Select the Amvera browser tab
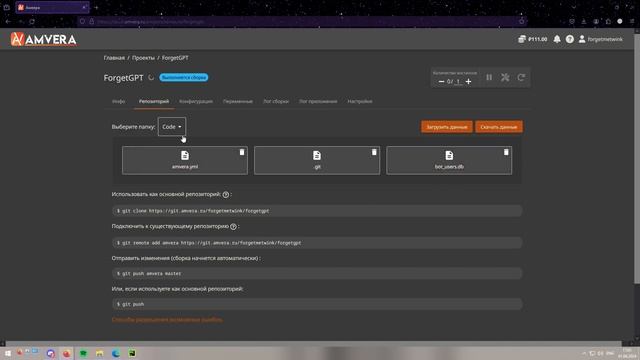640x360 pixels. click(52, 7)
